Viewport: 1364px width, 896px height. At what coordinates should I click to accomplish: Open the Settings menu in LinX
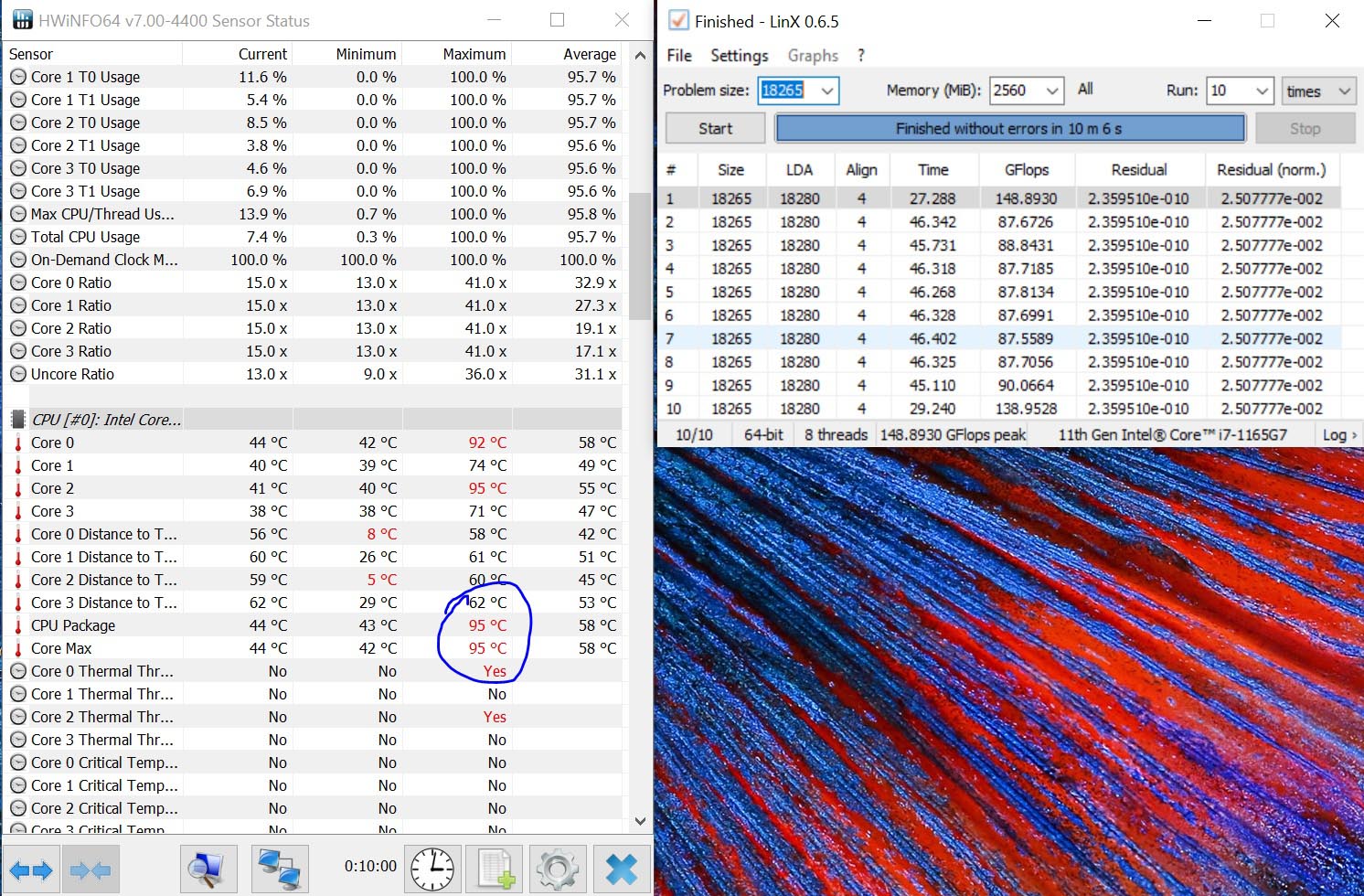click(739, 56)
